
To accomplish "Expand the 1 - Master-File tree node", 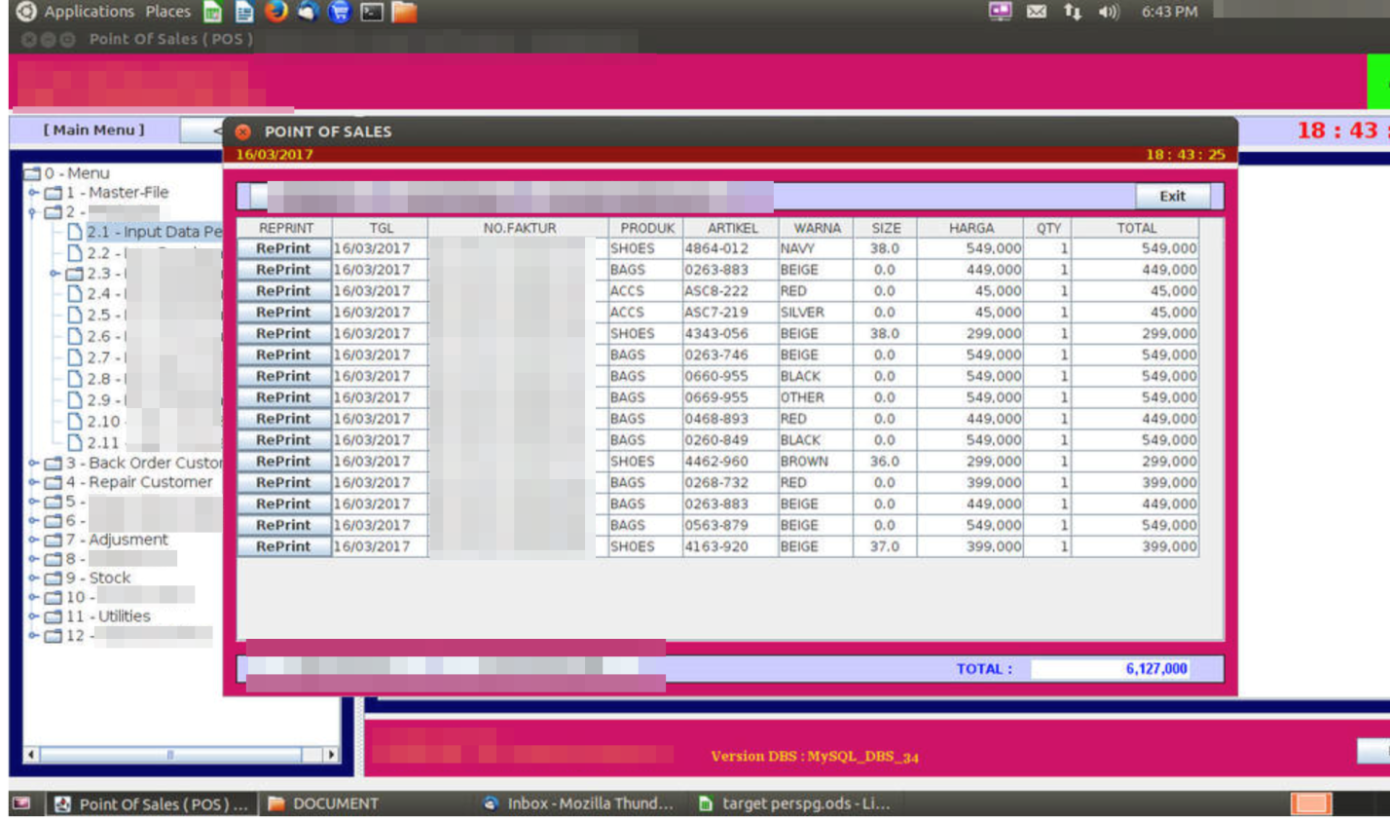I will (34, 193).
